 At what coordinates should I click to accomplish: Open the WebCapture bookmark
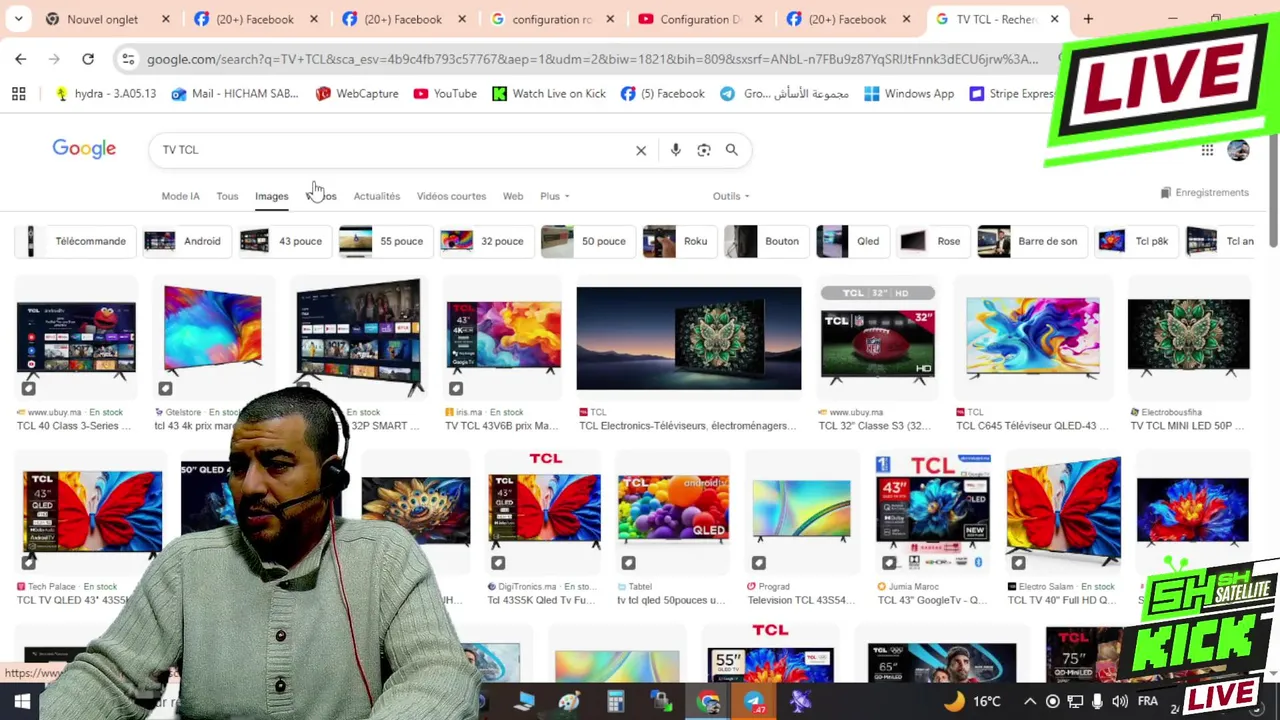pos(357,93)
